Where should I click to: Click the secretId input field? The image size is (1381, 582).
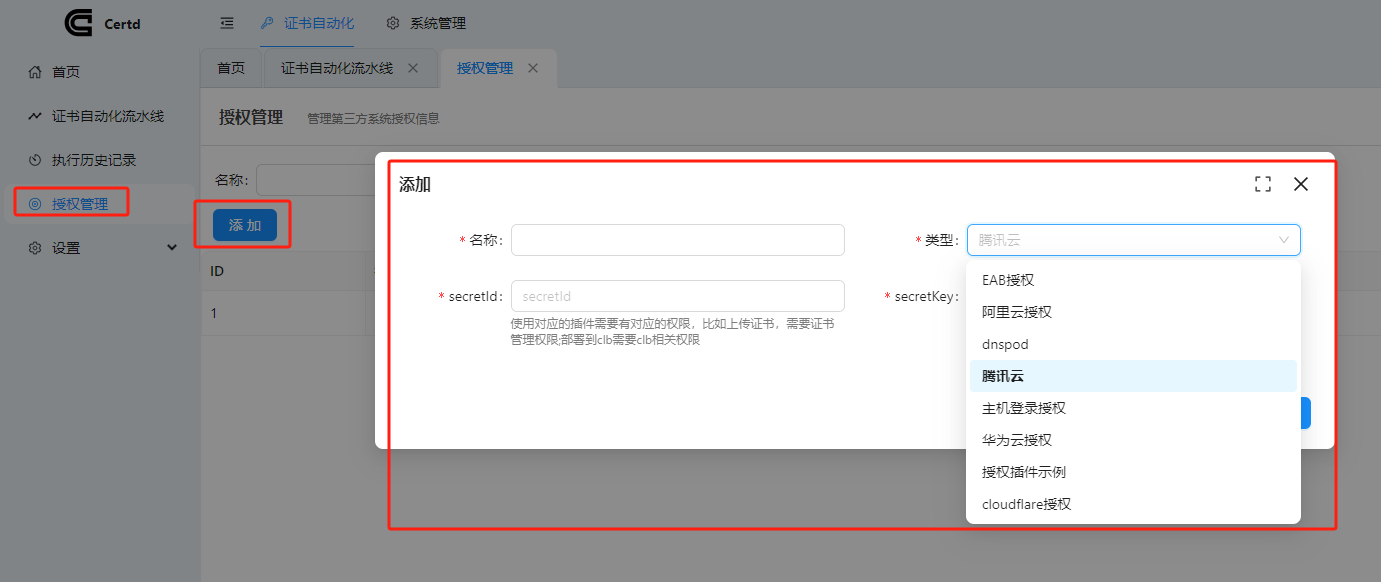(678, 296)
